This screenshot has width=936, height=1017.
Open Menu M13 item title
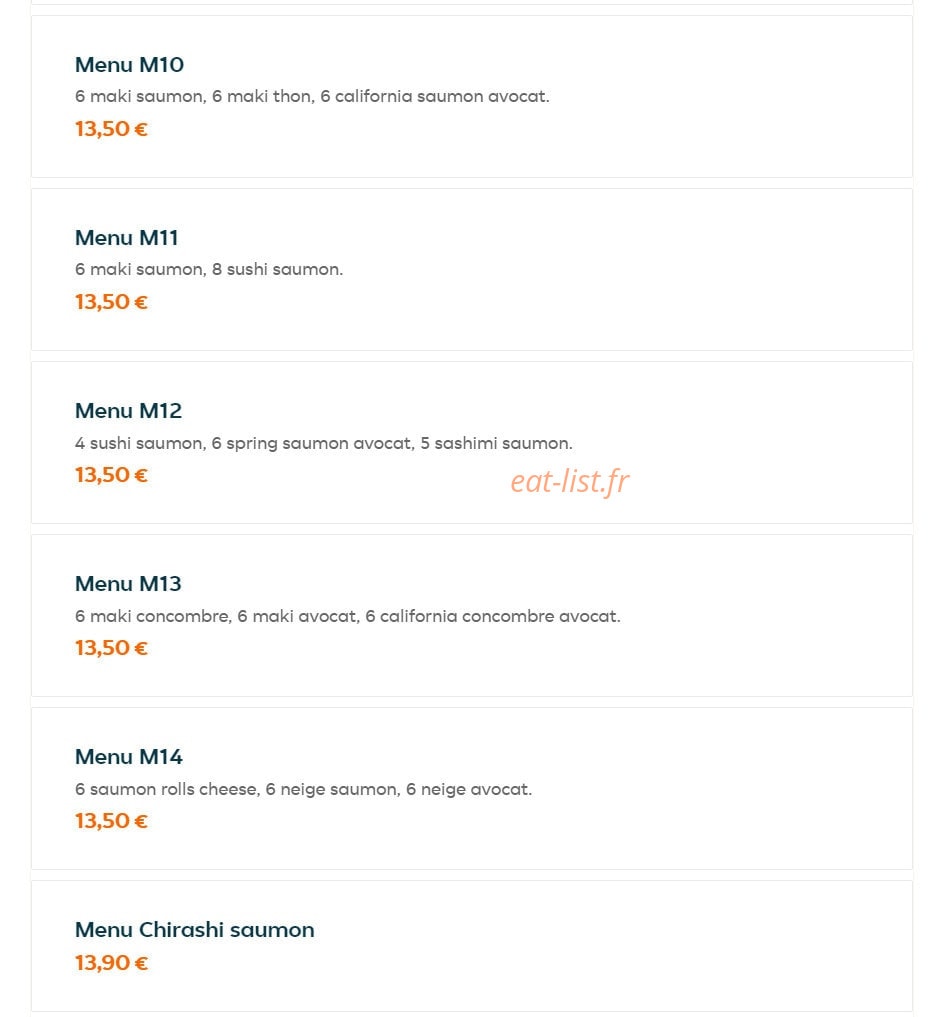point(128,584)
